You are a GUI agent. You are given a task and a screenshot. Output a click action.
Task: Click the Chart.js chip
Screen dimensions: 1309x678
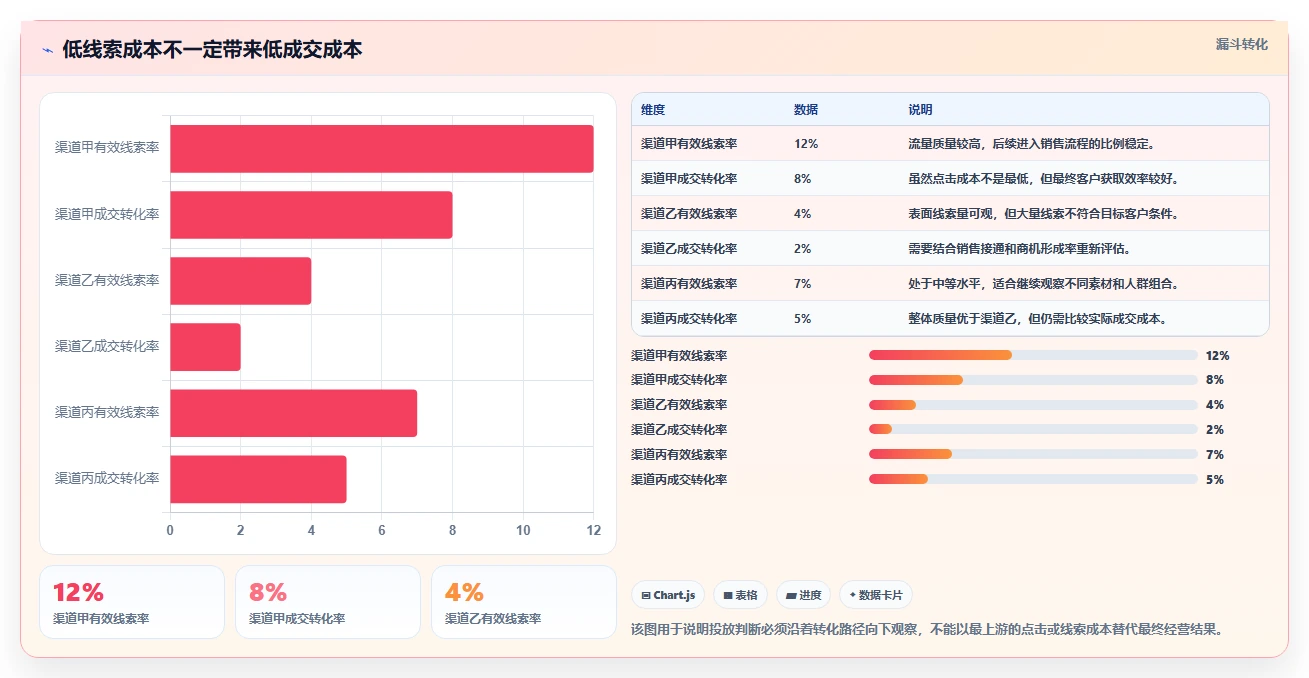668,595
